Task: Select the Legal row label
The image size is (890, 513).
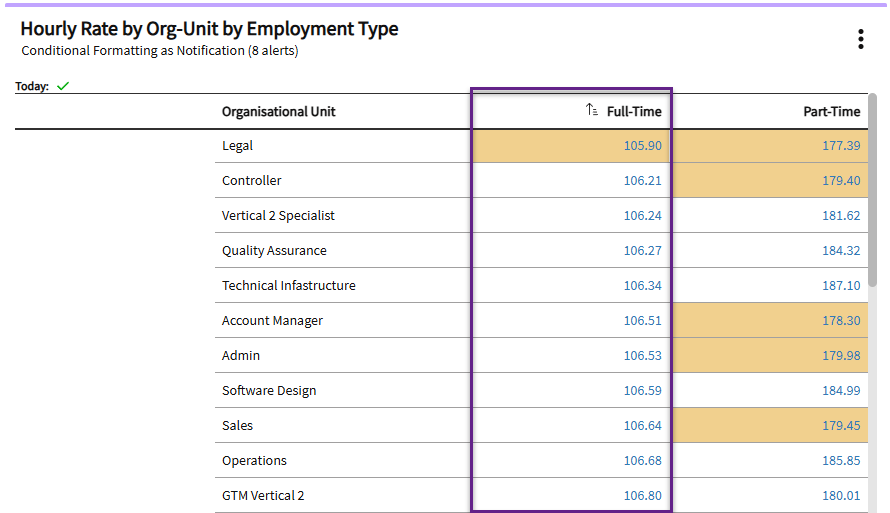Action: coord(237,146)
